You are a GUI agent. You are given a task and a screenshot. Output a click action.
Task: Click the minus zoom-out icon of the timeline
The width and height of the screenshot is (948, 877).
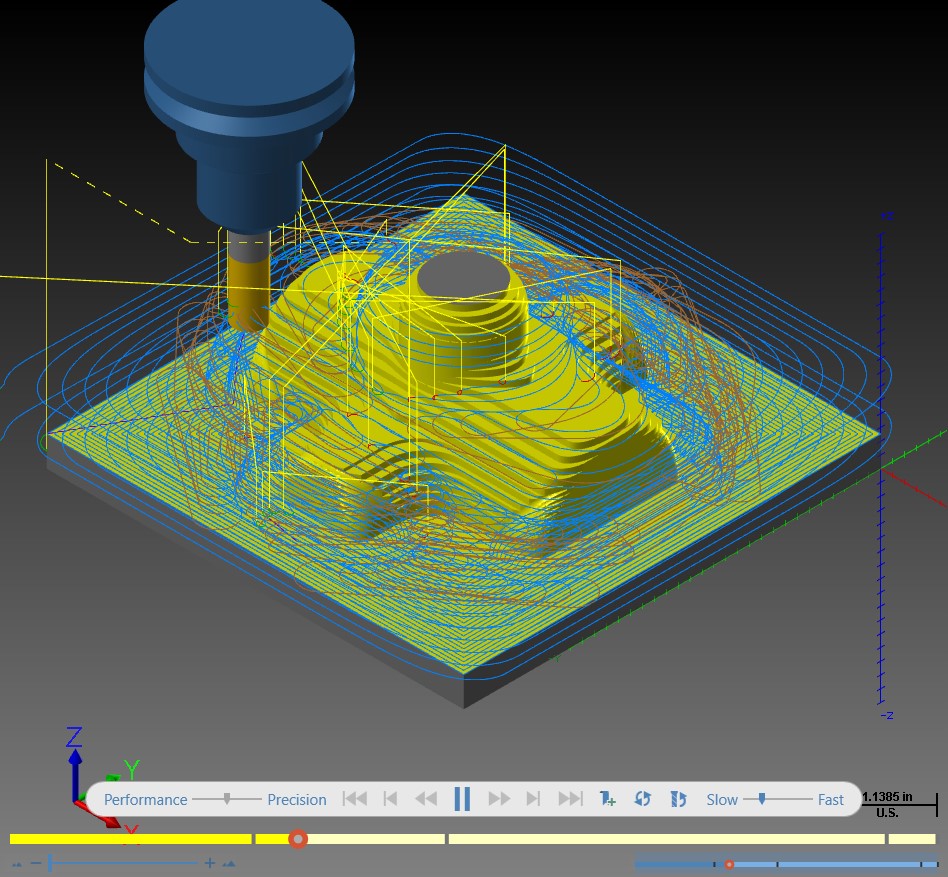36,863
